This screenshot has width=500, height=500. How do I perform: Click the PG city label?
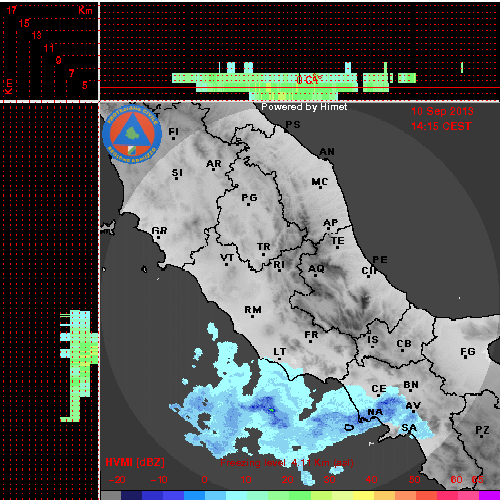point(249,198)
